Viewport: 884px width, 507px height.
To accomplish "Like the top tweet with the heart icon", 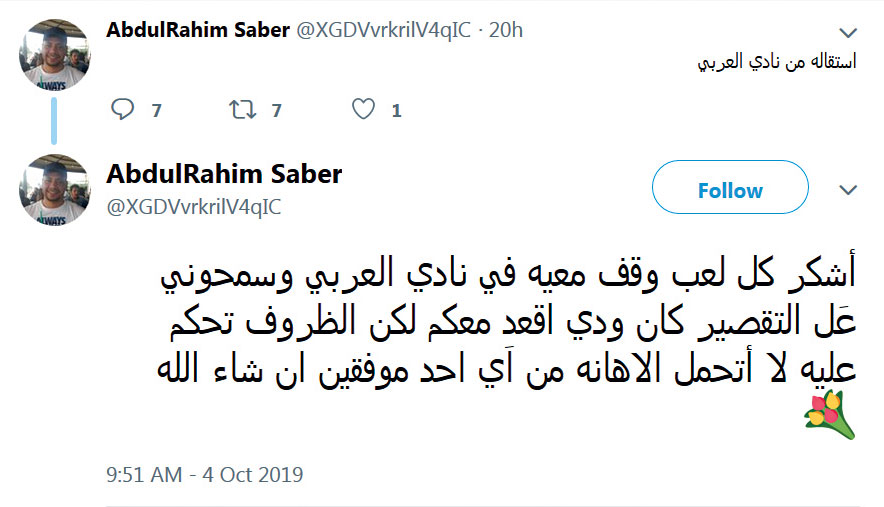I will 364,110.
